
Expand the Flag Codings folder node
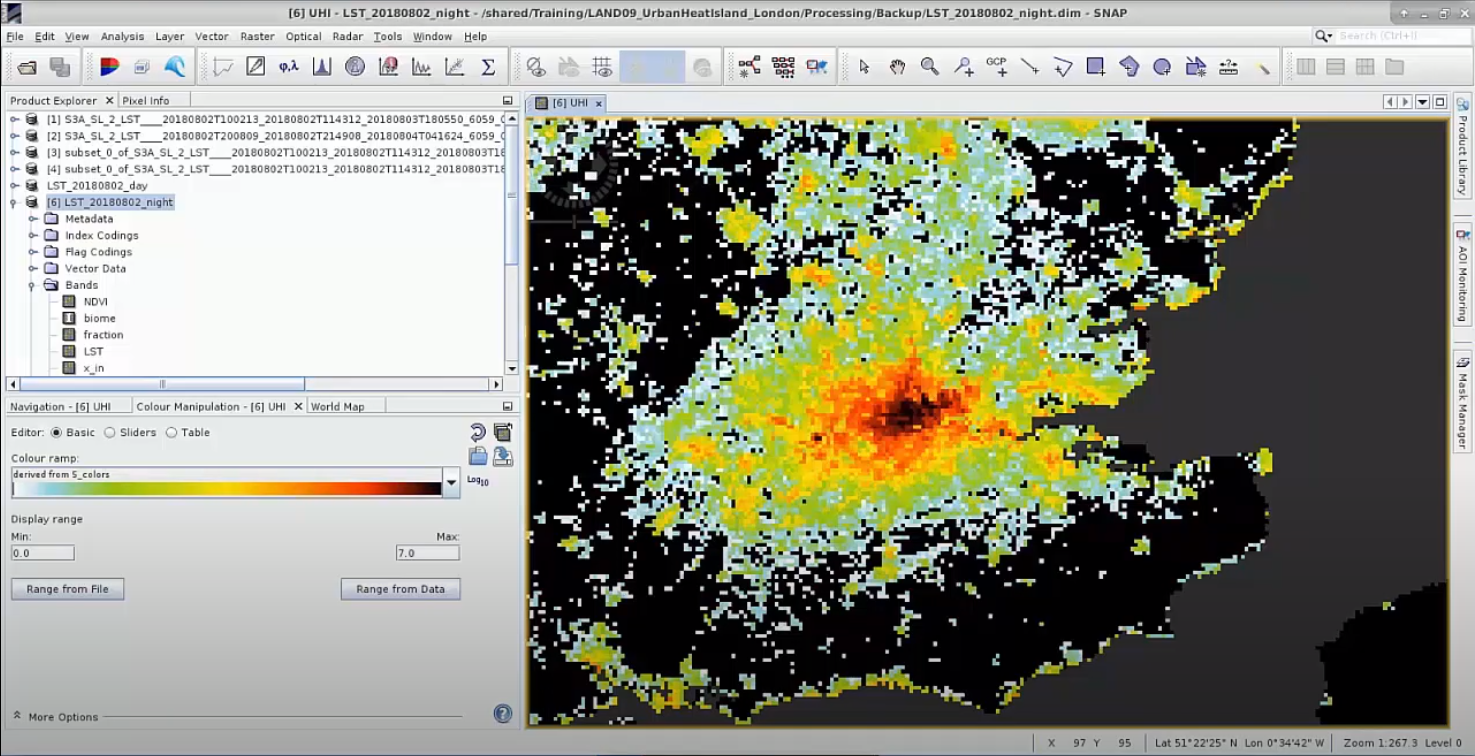(x=33, y=252)
